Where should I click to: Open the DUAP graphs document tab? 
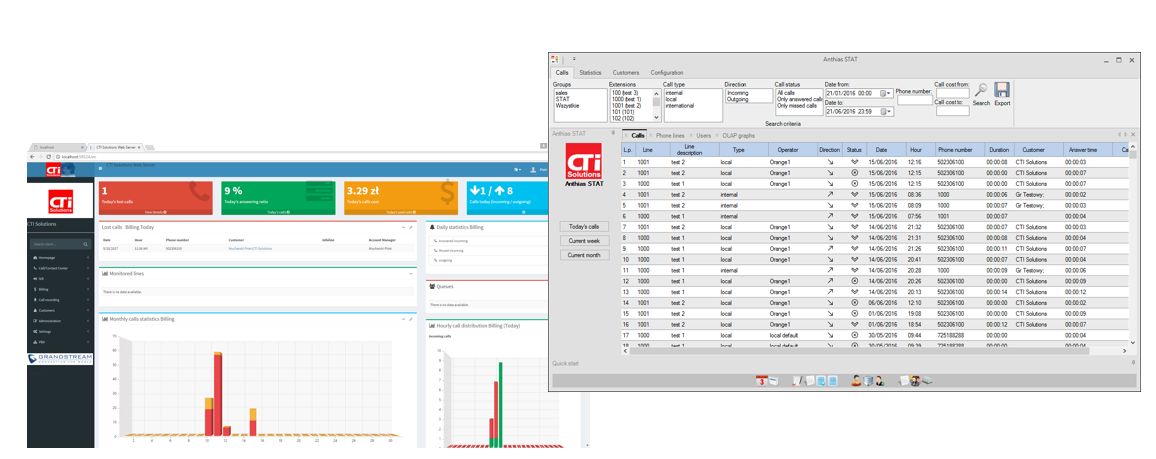pos(739,136)
